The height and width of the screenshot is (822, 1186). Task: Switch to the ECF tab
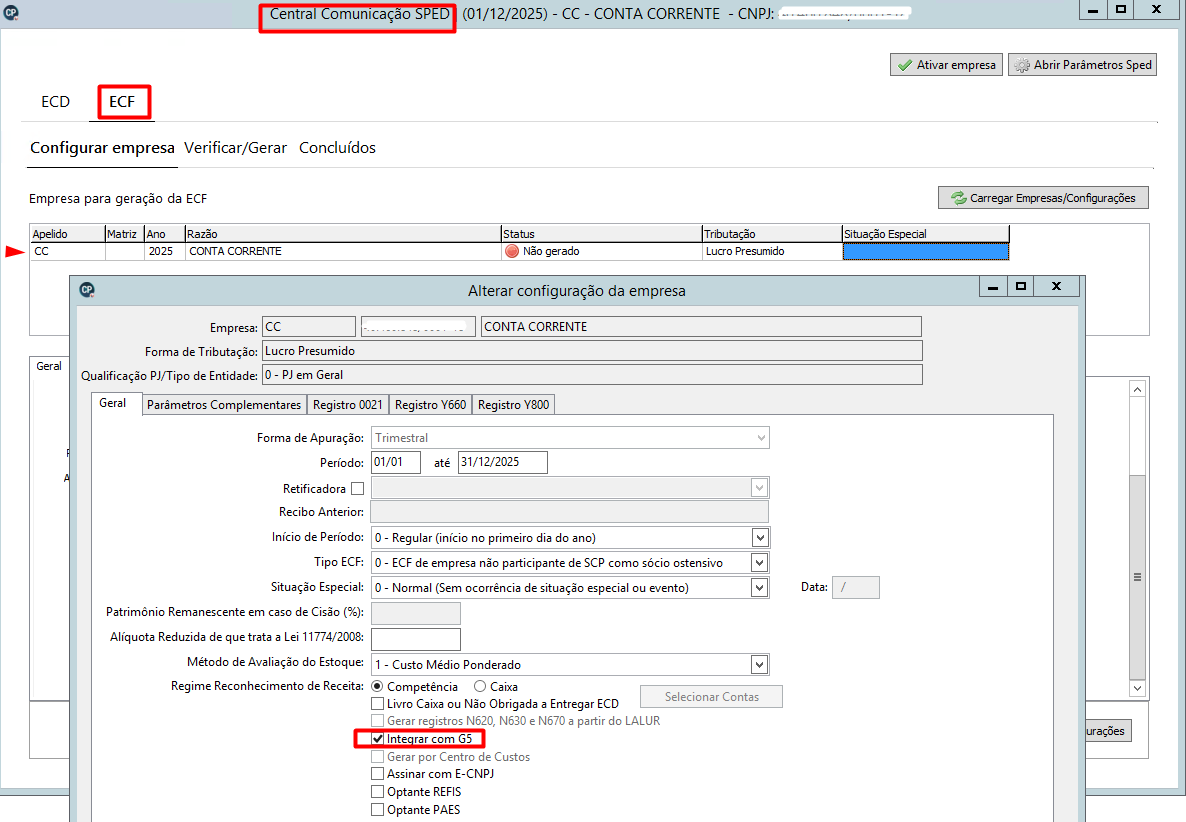122,102
